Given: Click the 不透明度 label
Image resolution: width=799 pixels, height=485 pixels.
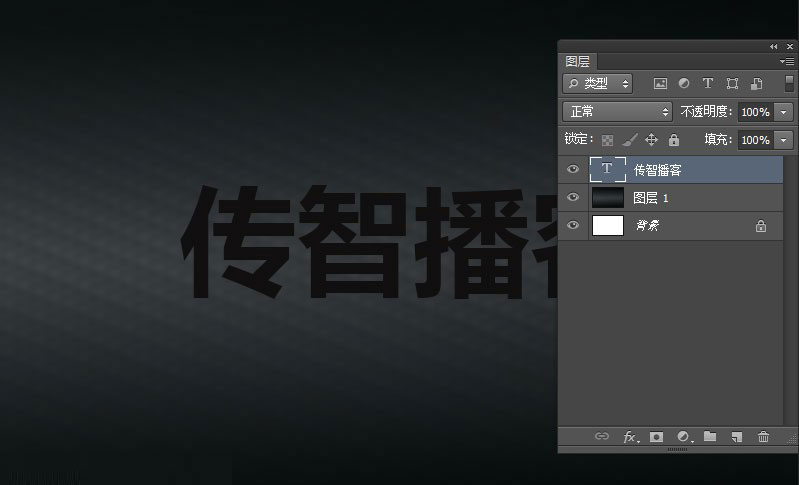Looking at the screenshot, I should (x=706, y=112).
